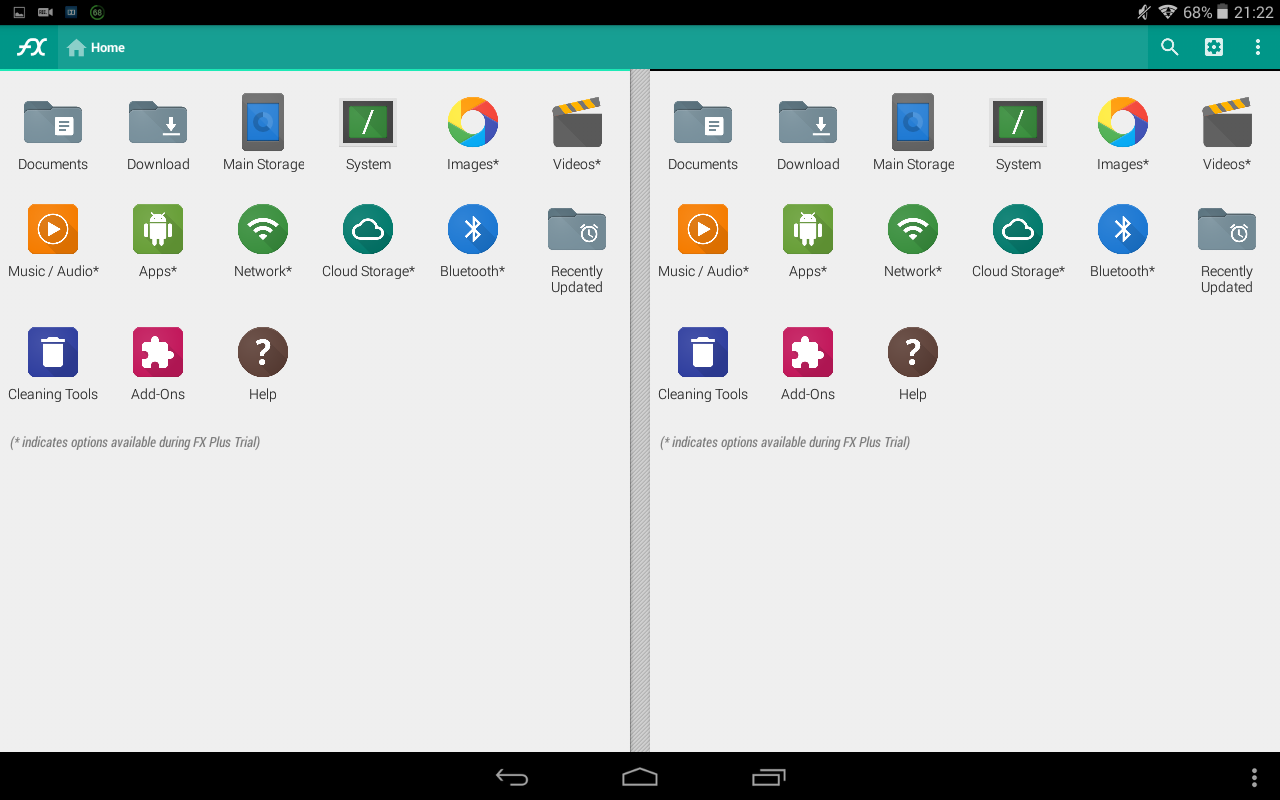The width and height of the screenshot is (1280, 800).
Task: Open Documents folder in right pane
Action: point(703,135)
